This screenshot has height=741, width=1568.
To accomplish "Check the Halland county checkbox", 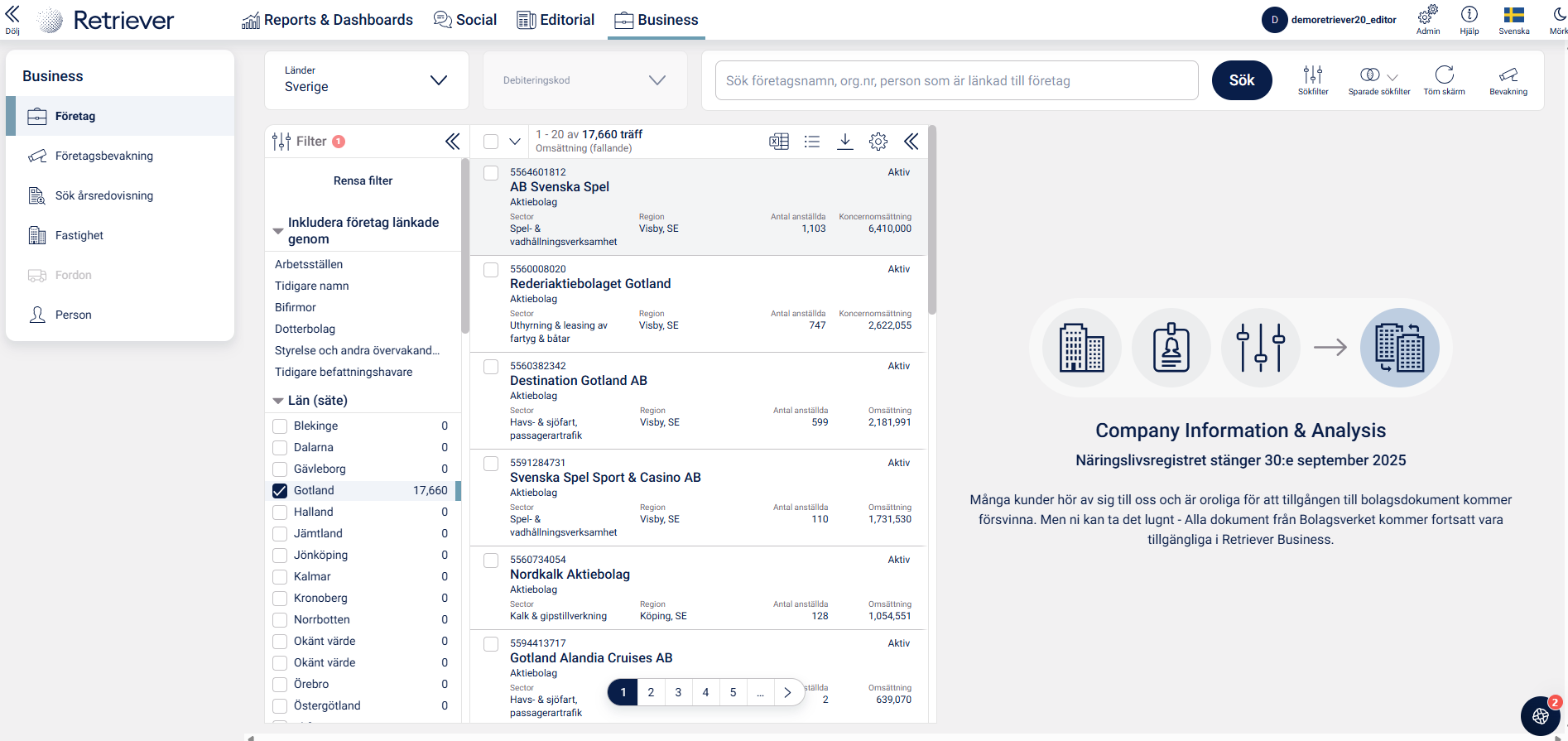I will pyautogui.click(x=280, y=512).
